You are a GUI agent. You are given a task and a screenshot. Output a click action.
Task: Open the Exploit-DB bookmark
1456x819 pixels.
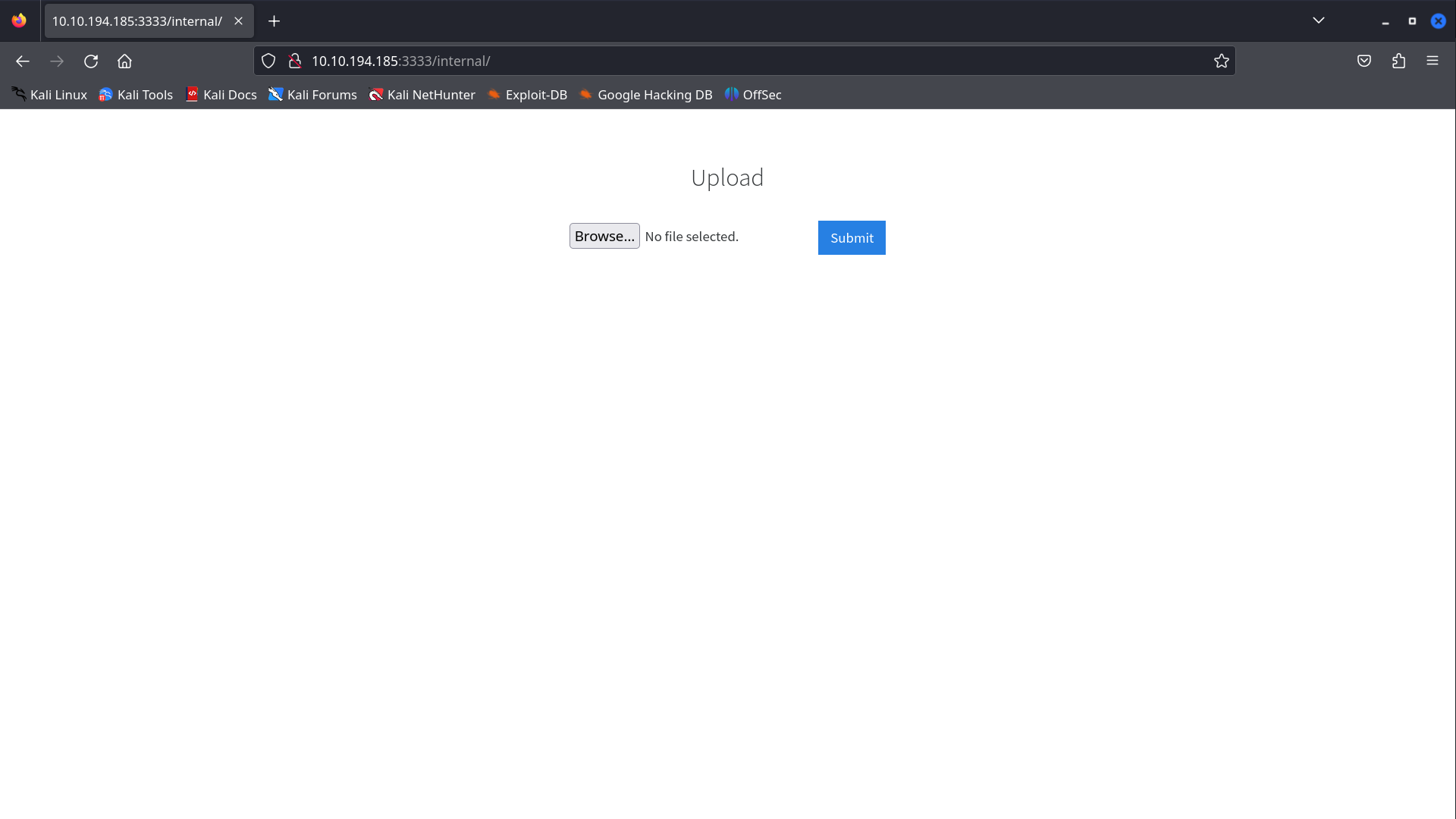(527, 95)
